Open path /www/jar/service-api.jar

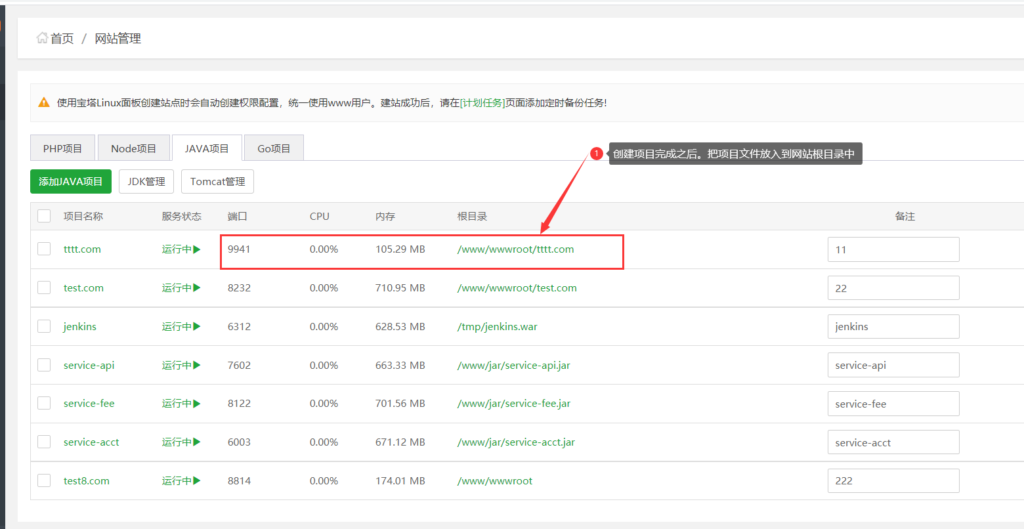513,365
